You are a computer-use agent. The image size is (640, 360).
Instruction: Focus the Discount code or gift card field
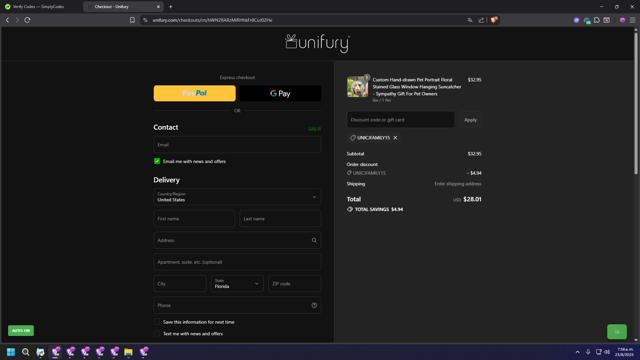point(400,120)
